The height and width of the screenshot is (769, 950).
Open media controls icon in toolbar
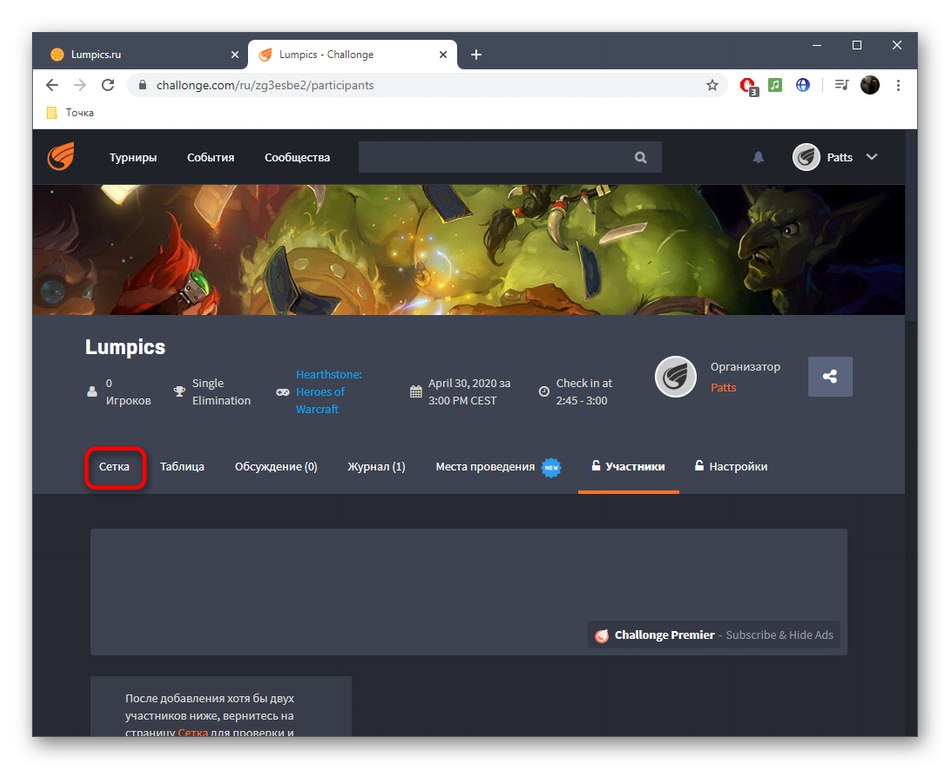pos(842,85)
